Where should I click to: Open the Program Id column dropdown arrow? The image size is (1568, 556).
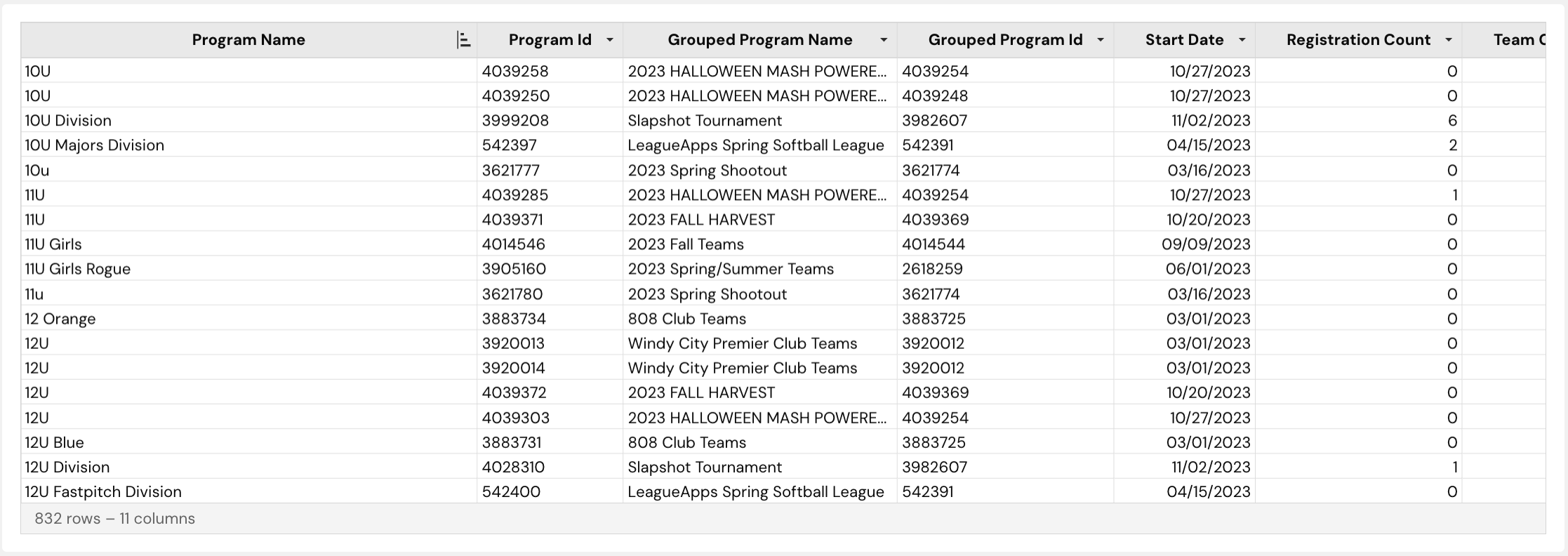[609, 40]
